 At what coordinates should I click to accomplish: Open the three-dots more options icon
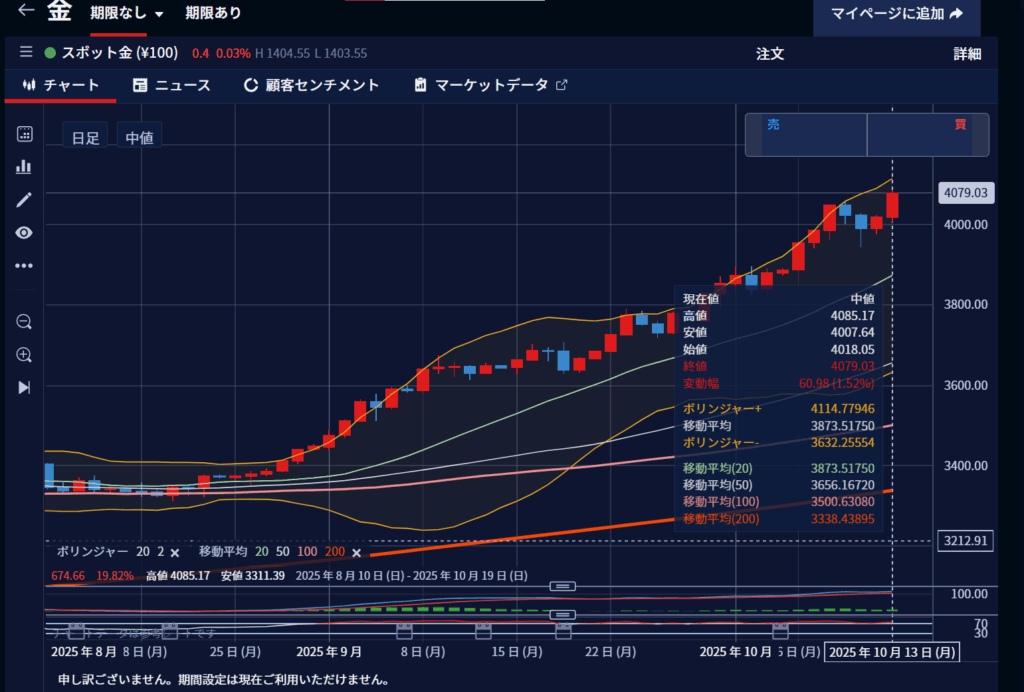click(24, 266)
